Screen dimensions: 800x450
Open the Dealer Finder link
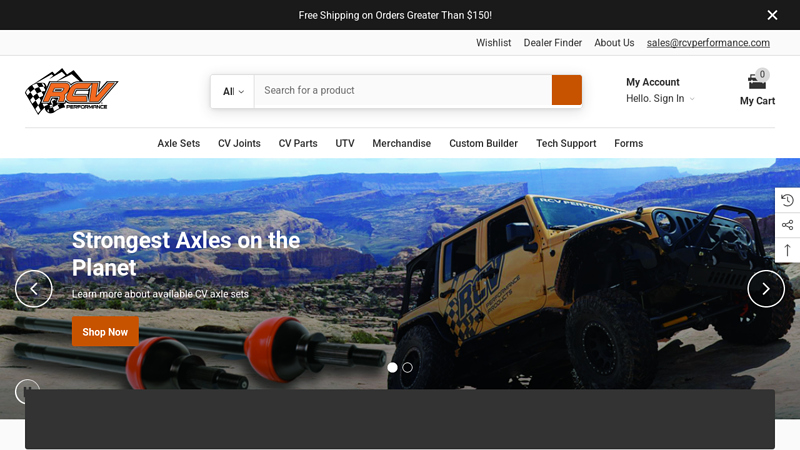tap(552, 43)
